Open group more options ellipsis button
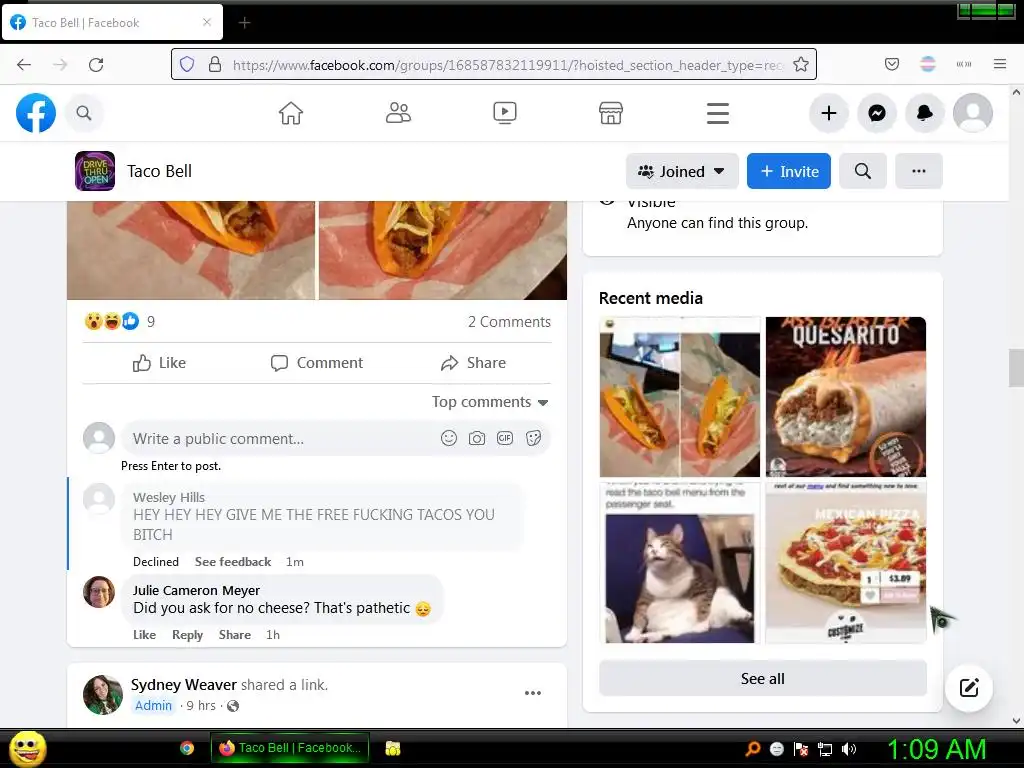Screen dimensions: 1024x768 click(x=919, y=171)
